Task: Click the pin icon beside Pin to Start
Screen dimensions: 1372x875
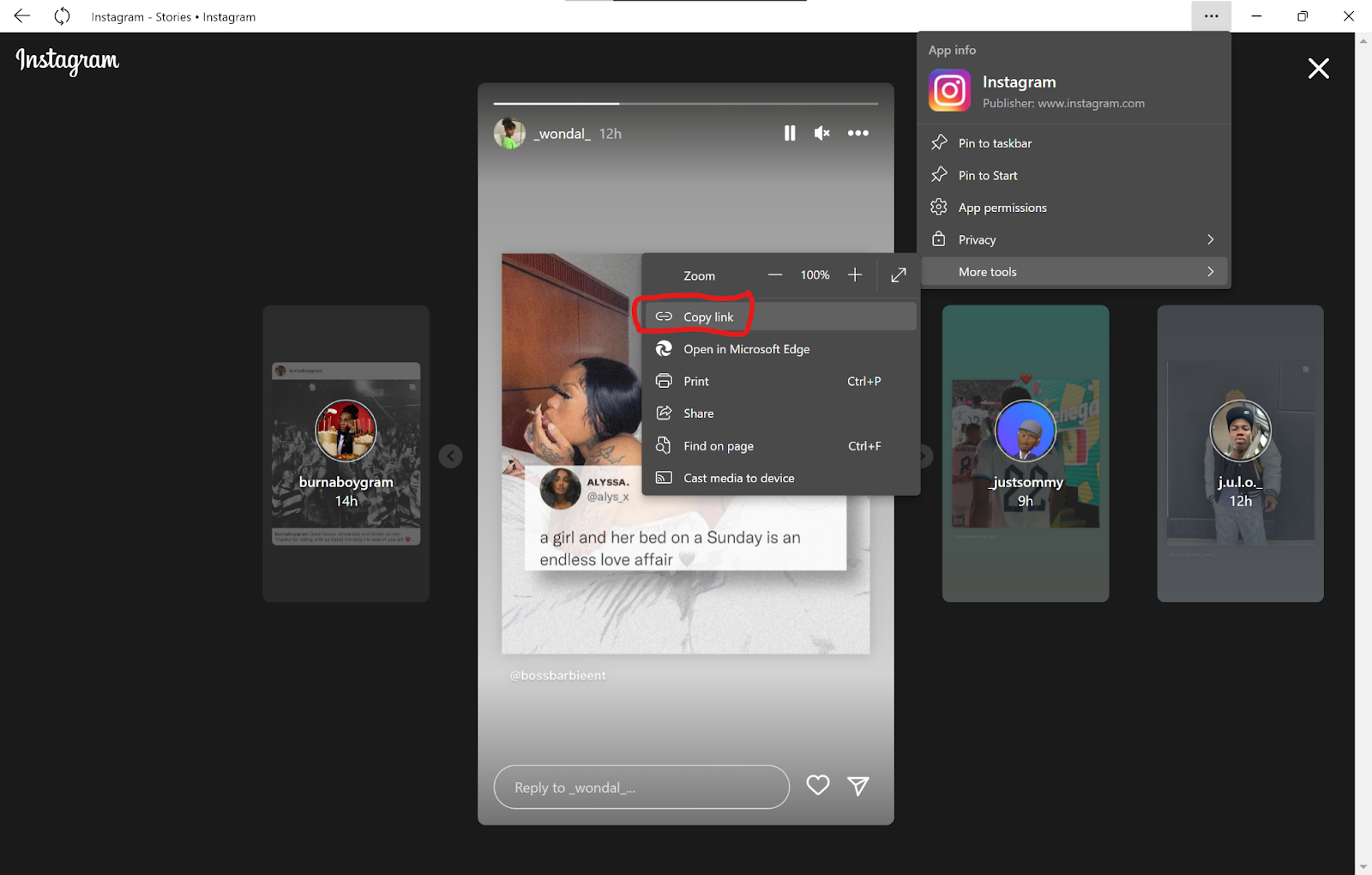Action: (939, 174)
